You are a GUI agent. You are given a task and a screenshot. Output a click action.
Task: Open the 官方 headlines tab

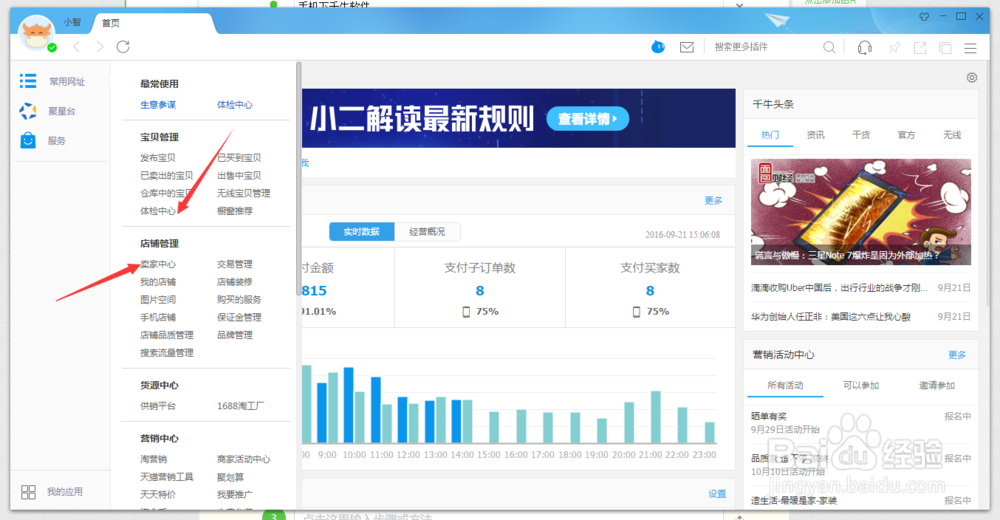(x=906, y=135)
